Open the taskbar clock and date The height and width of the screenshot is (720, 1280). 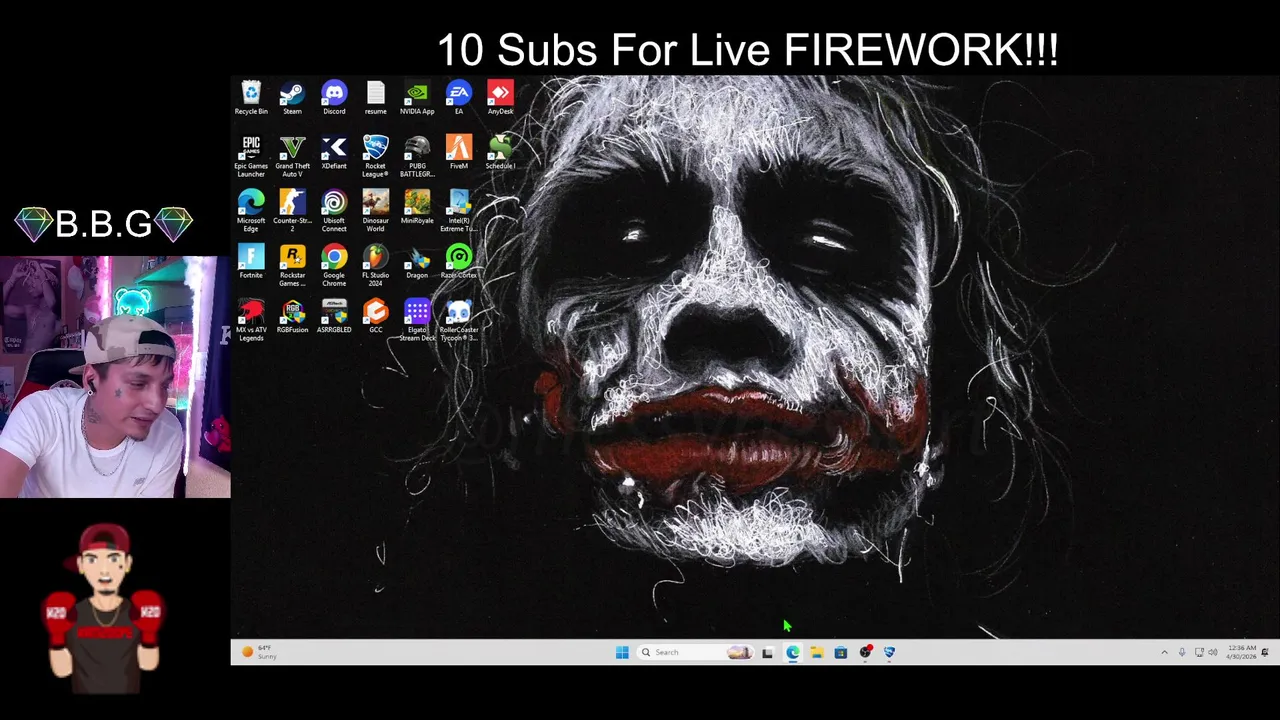click(x=1242, y=652)
